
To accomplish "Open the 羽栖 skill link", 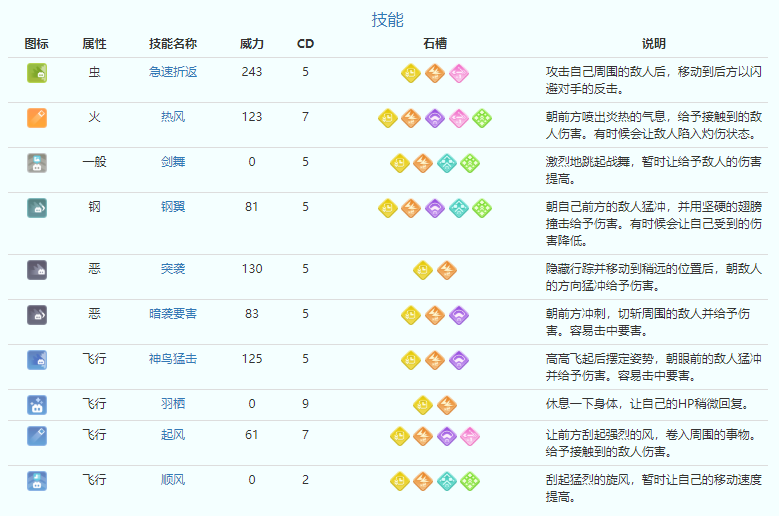I will [173, 404].
